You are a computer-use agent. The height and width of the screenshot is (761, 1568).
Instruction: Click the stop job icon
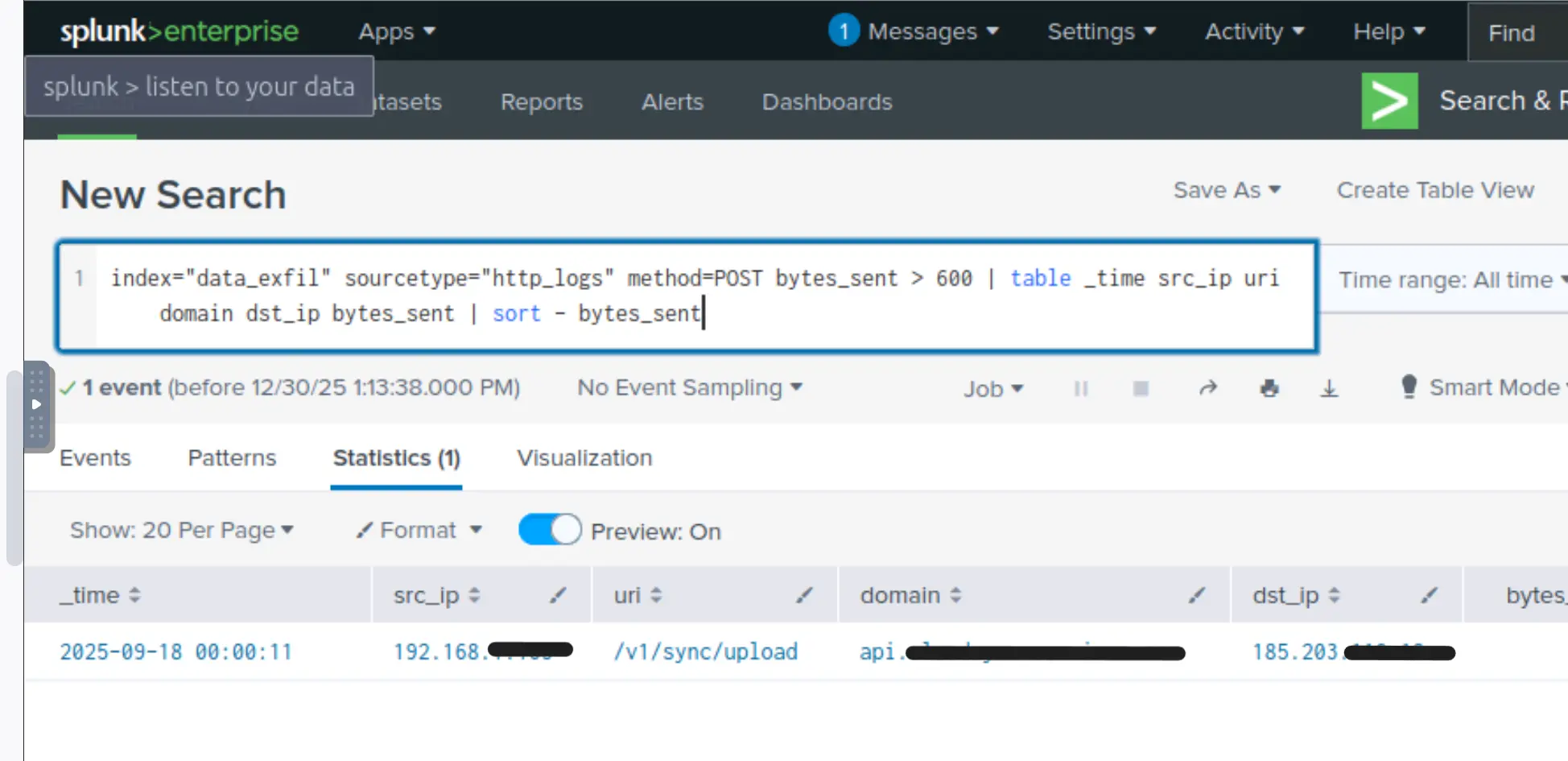1141,389
